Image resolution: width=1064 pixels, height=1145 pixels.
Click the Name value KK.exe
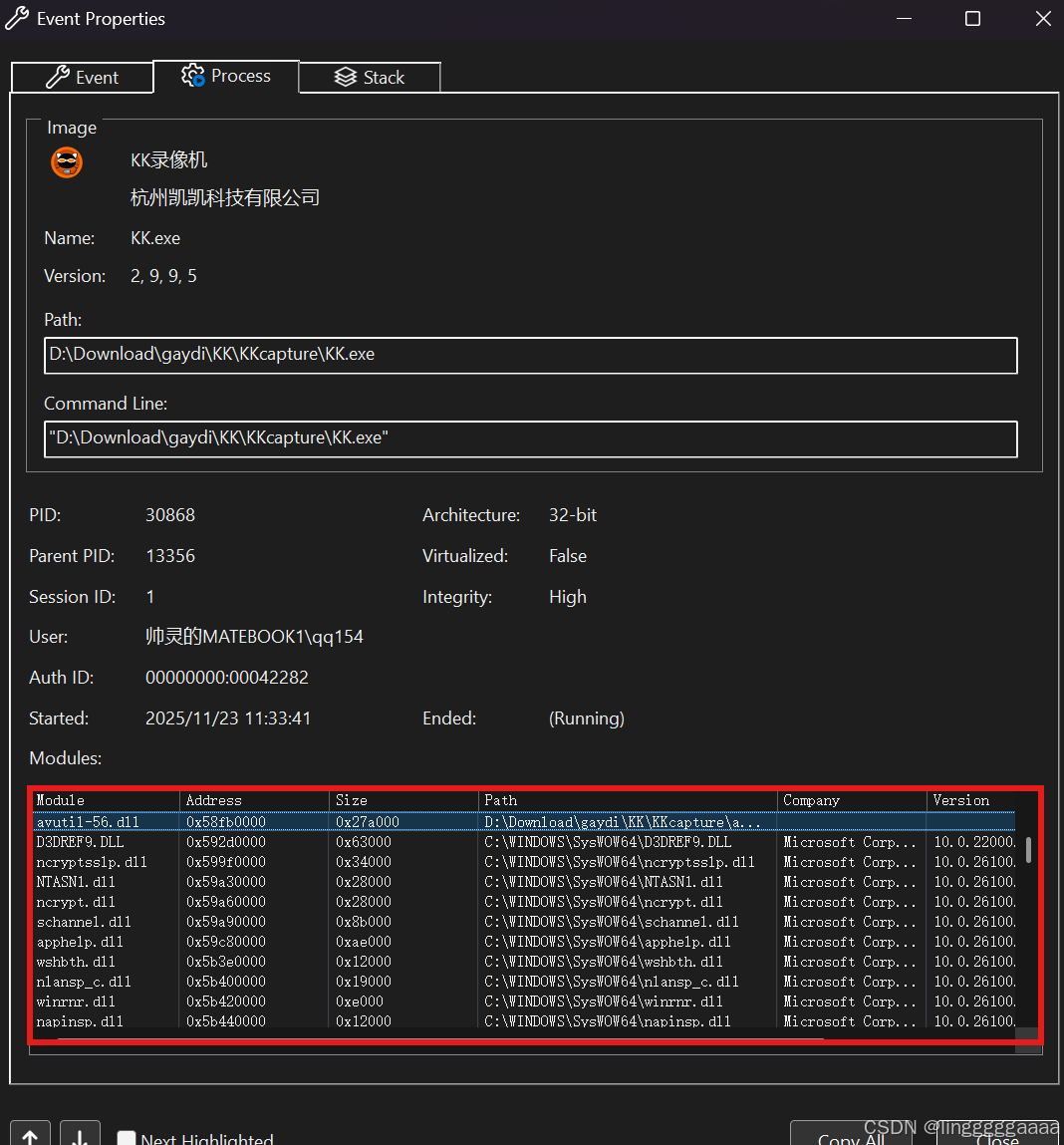click(154, 238)
